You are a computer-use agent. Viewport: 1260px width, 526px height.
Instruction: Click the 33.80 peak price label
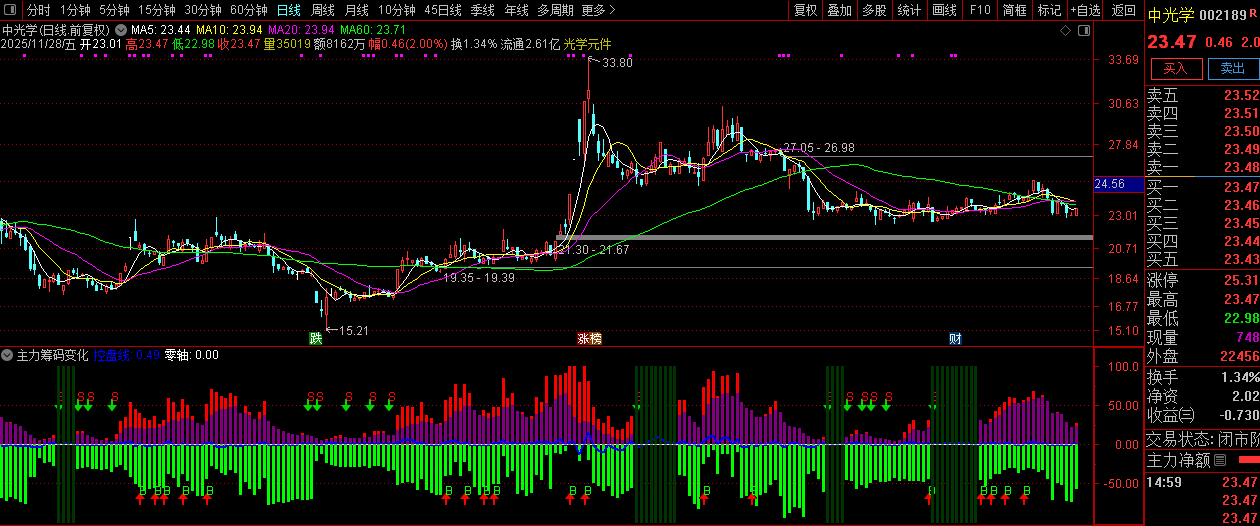[617, 62]
